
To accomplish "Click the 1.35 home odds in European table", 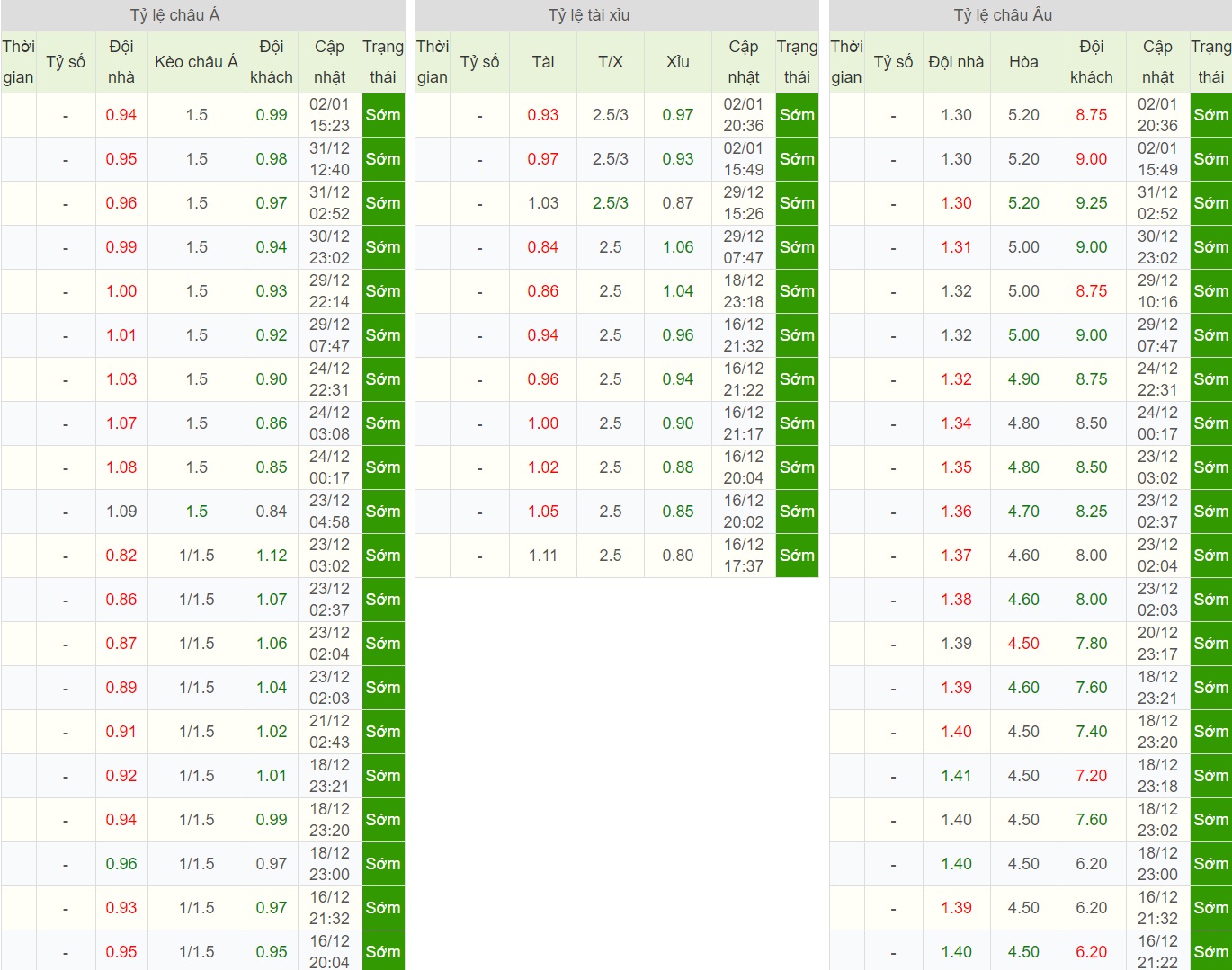I will point(957,467).
